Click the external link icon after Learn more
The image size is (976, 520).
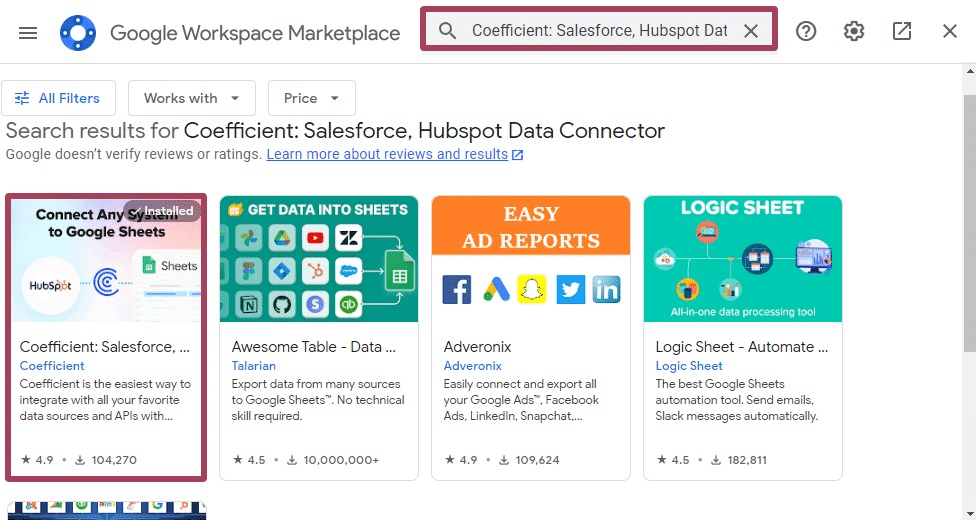coord(517,154)
